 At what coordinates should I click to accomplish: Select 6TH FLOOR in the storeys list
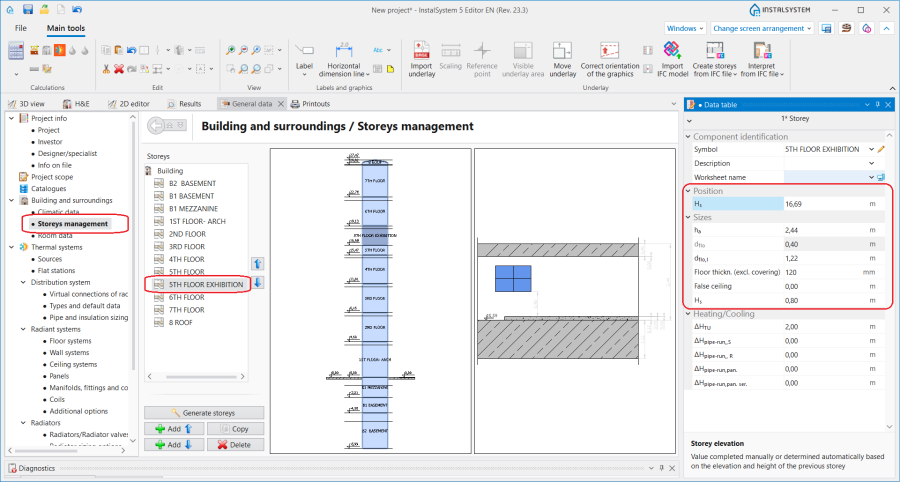[x=187, y=297]
